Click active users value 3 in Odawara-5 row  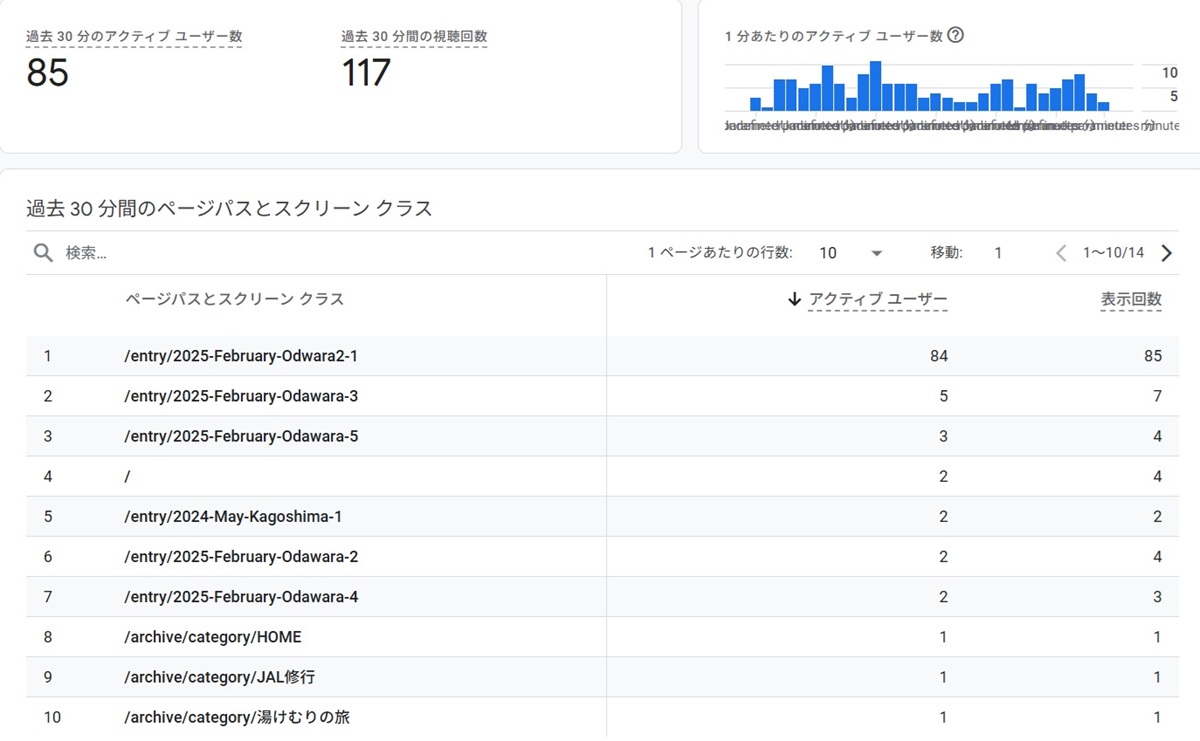943,436
